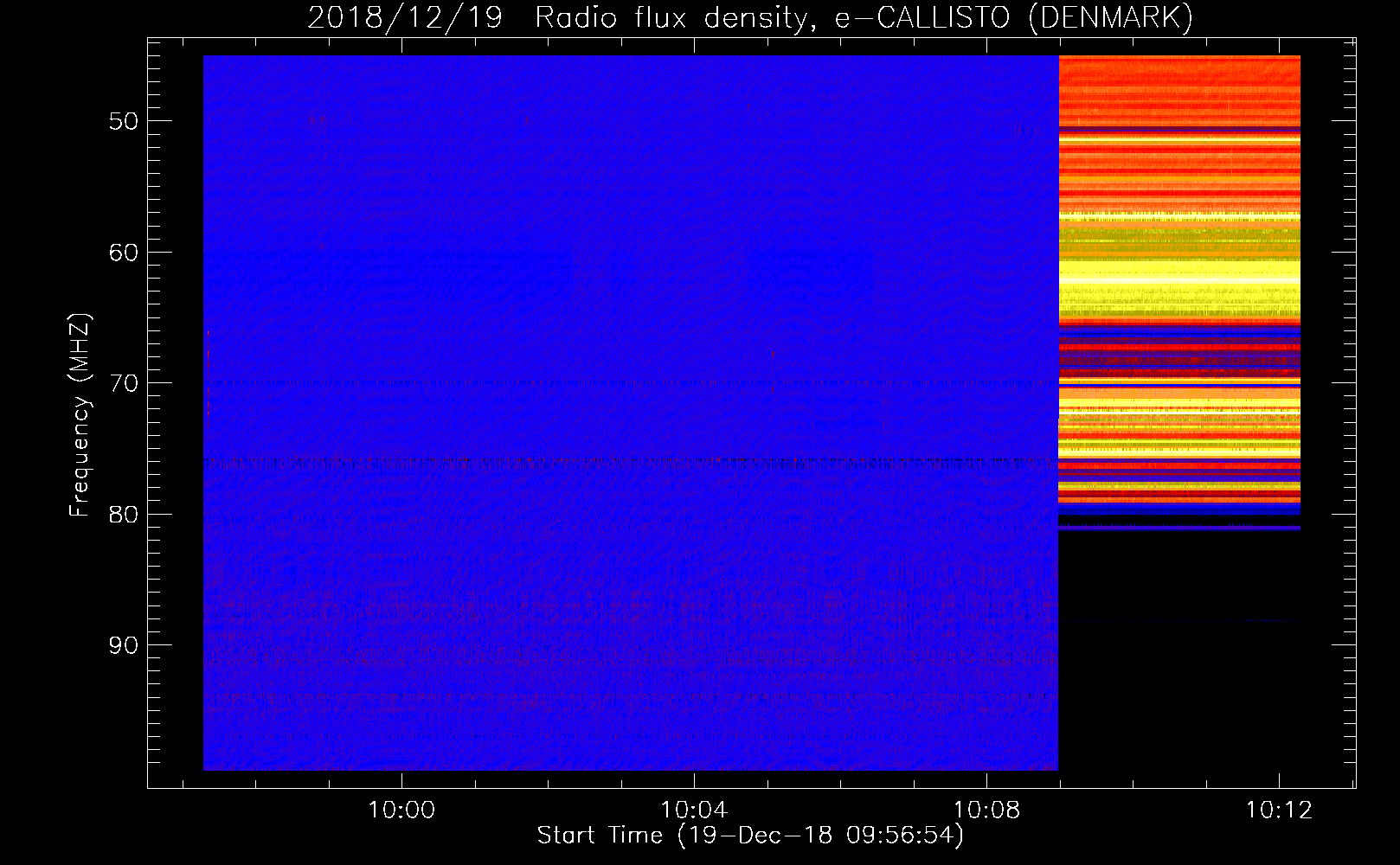Click the 10:04 time tick label

pos(694,811)
